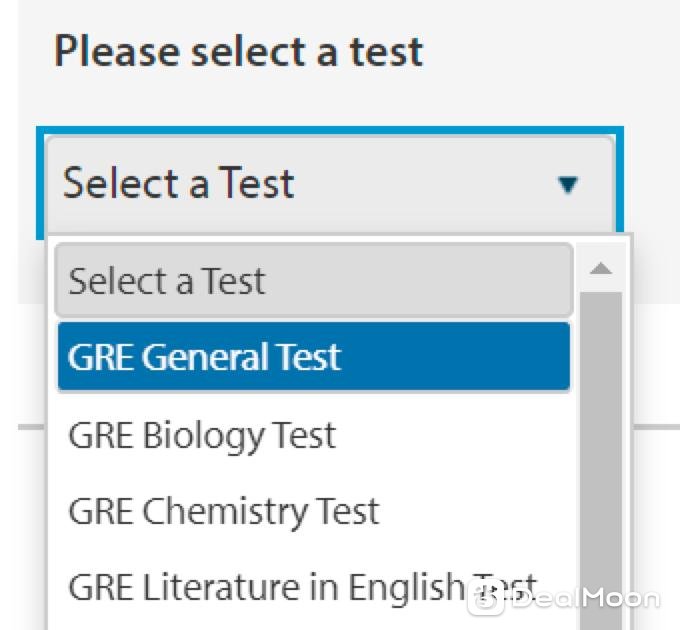Click the Select a Test text in combo box
Screen dimensions: 680x630
pos(179,183)
